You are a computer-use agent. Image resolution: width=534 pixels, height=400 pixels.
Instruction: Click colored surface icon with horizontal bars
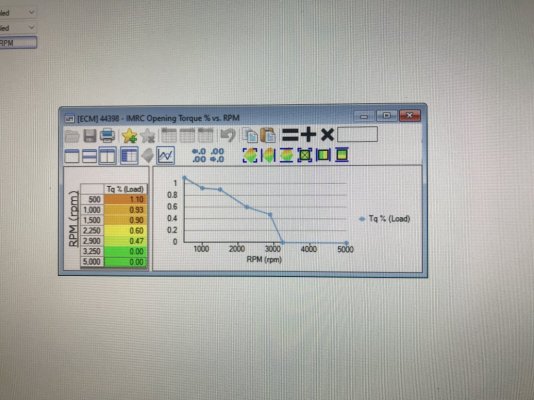(286, 155)
